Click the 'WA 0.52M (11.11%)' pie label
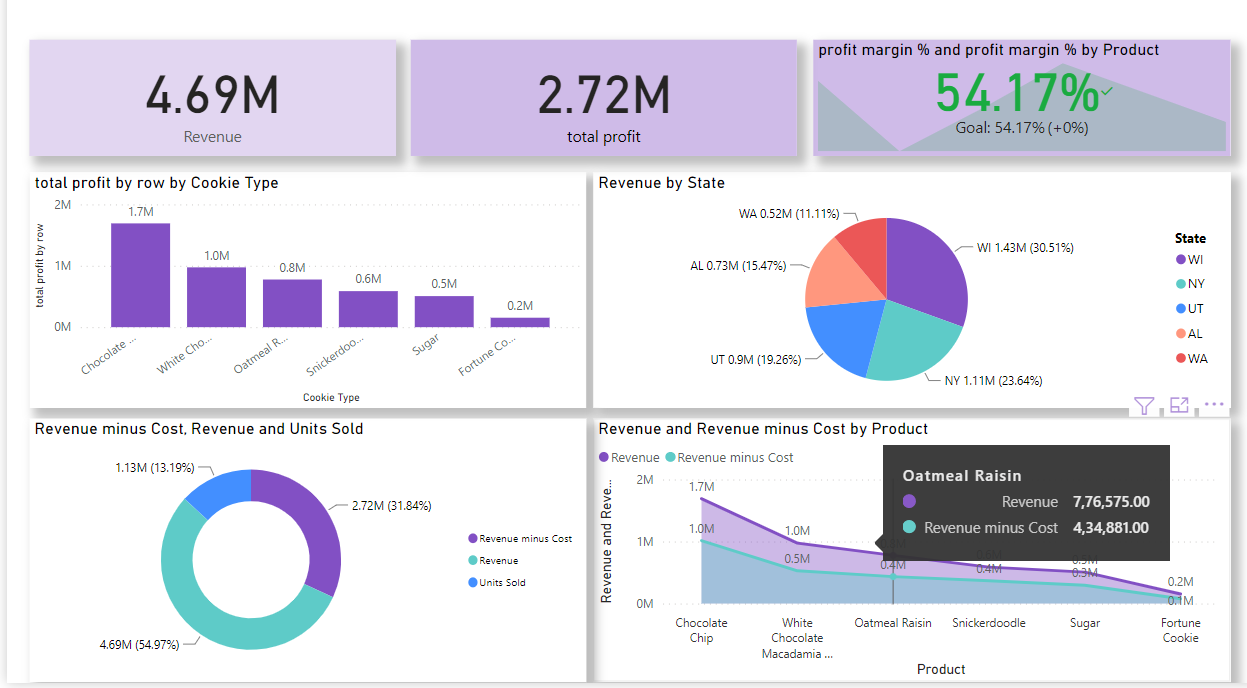The width and height of the screenshot is (1247, 688). click(789, 214)
